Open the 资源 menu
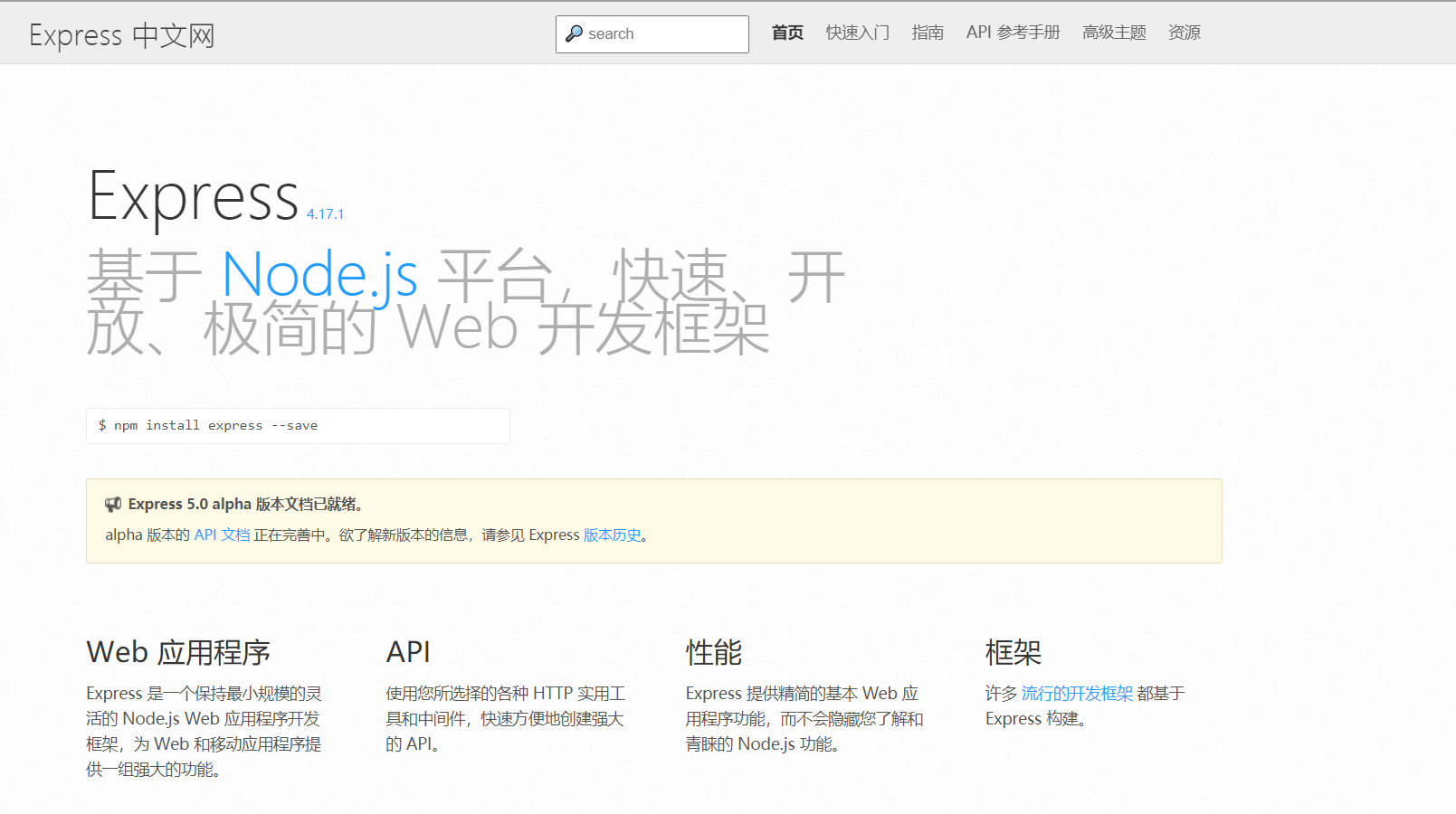Viewport: 1456px width, 814px height. tap(1185, 33)
